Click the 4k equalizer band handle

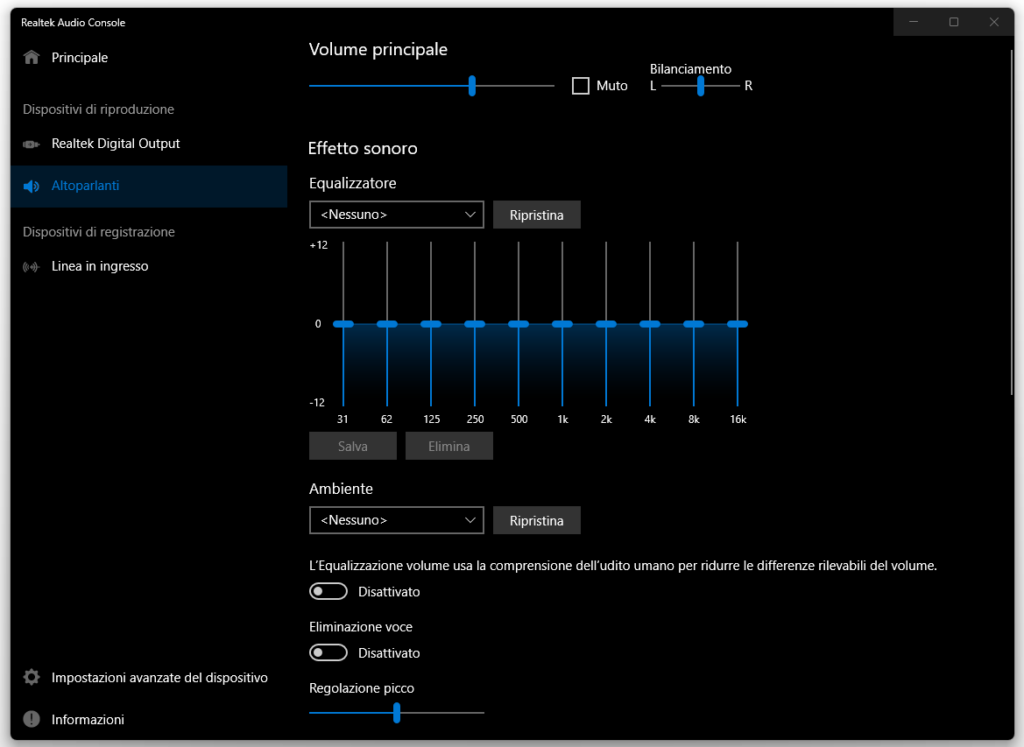650,324
